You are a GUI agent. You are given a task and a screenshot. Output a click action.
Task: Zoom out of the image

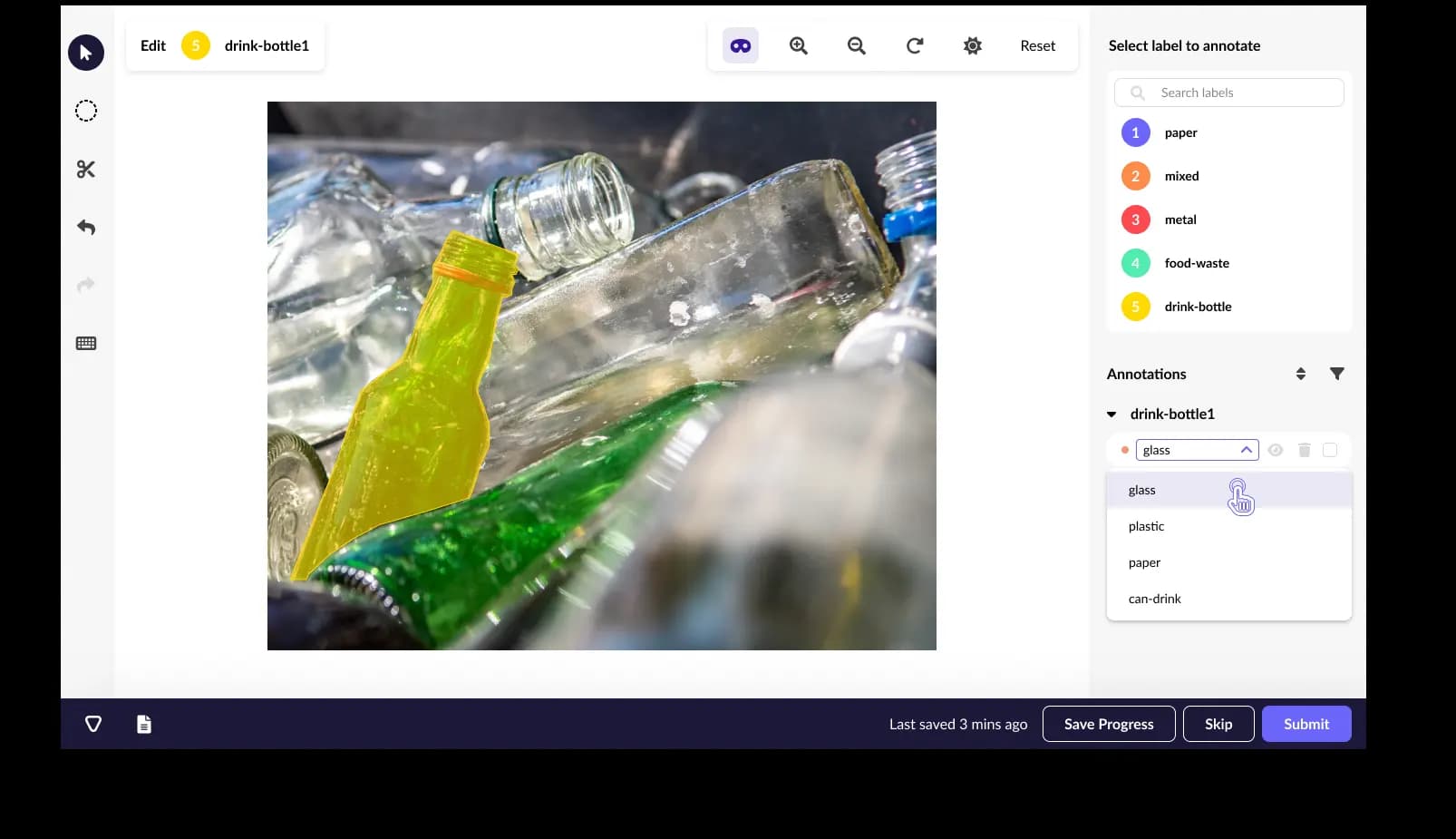(855, 45)
